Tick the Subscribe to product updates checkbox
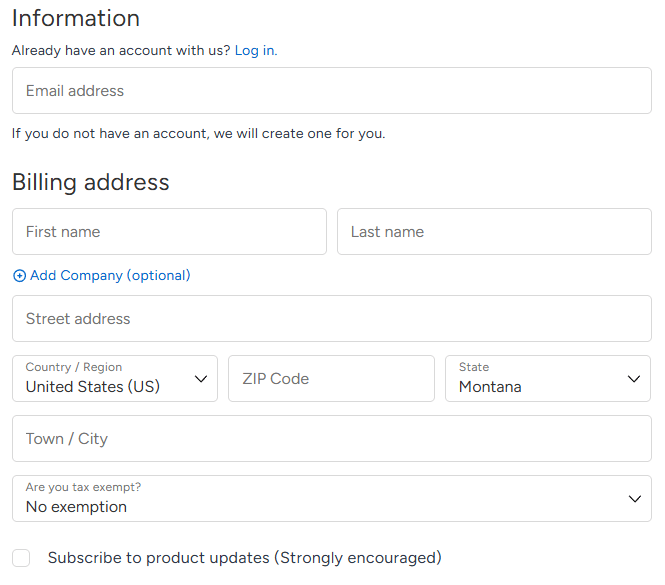This screenshot has height=585, width=665. point(21,558)
